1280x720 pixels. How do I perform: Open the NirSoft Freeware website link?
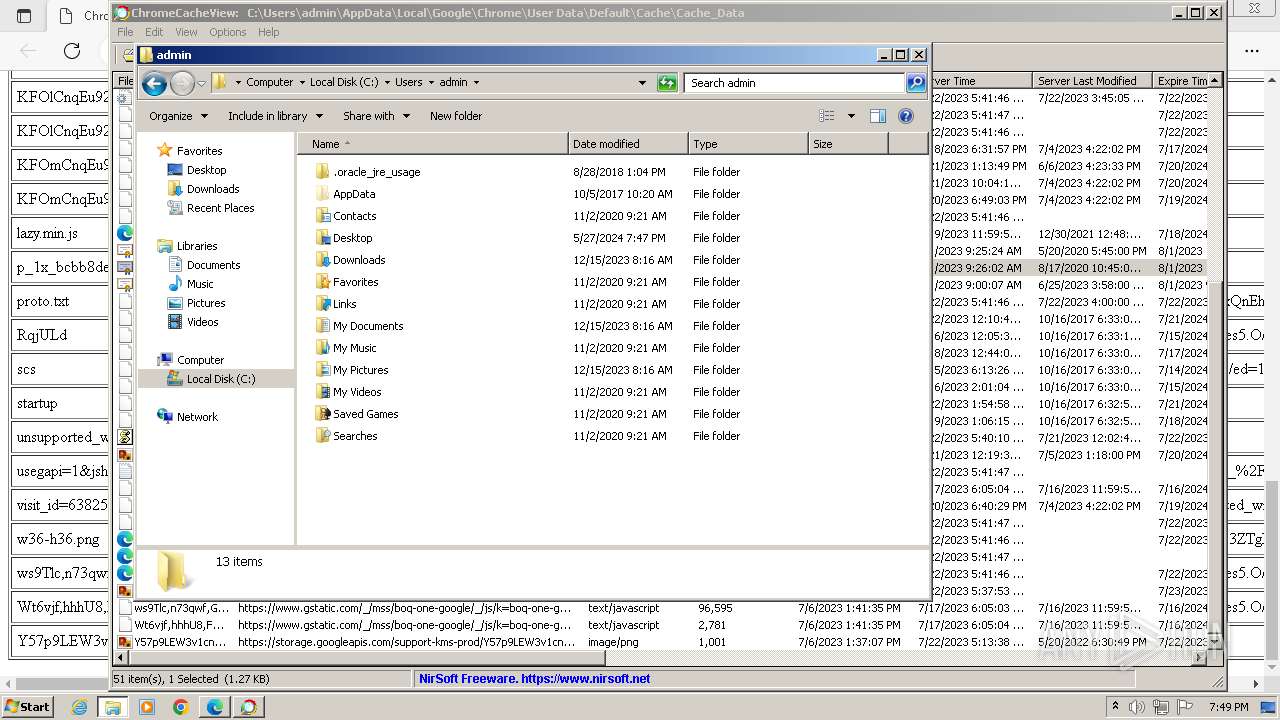535,678
